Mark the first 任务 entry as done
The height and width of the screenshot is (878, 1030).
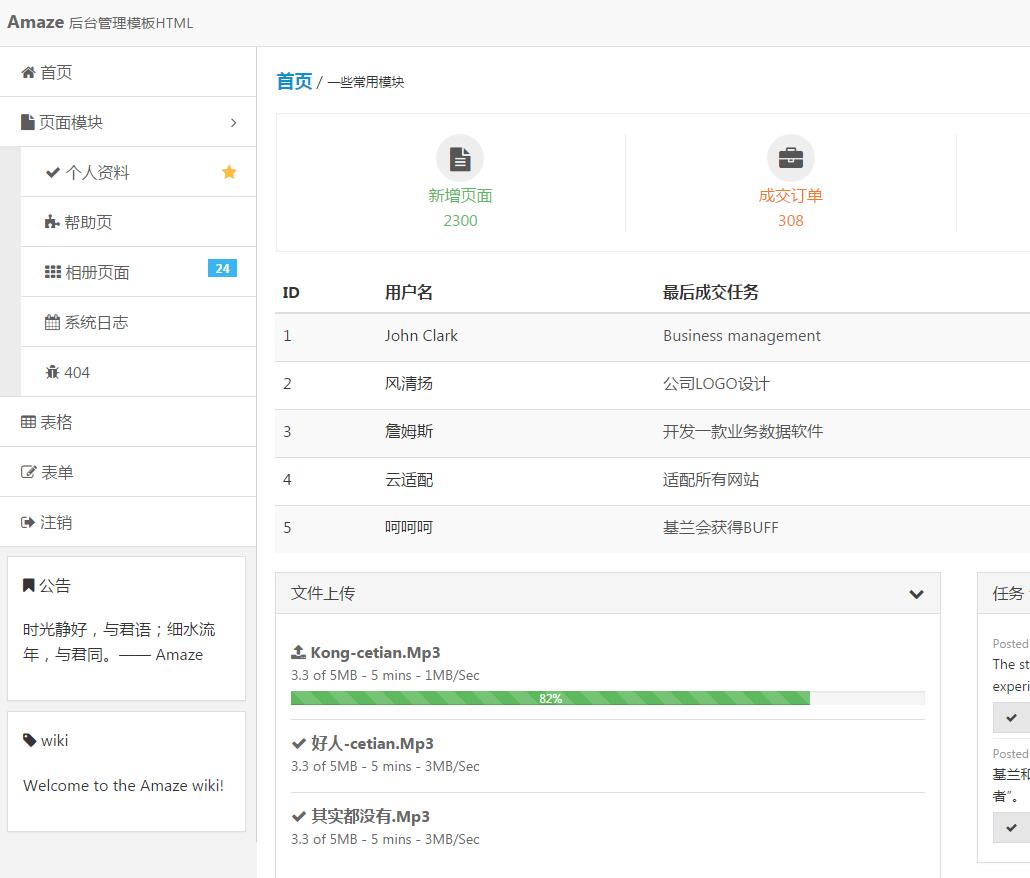click(1011, 717)
